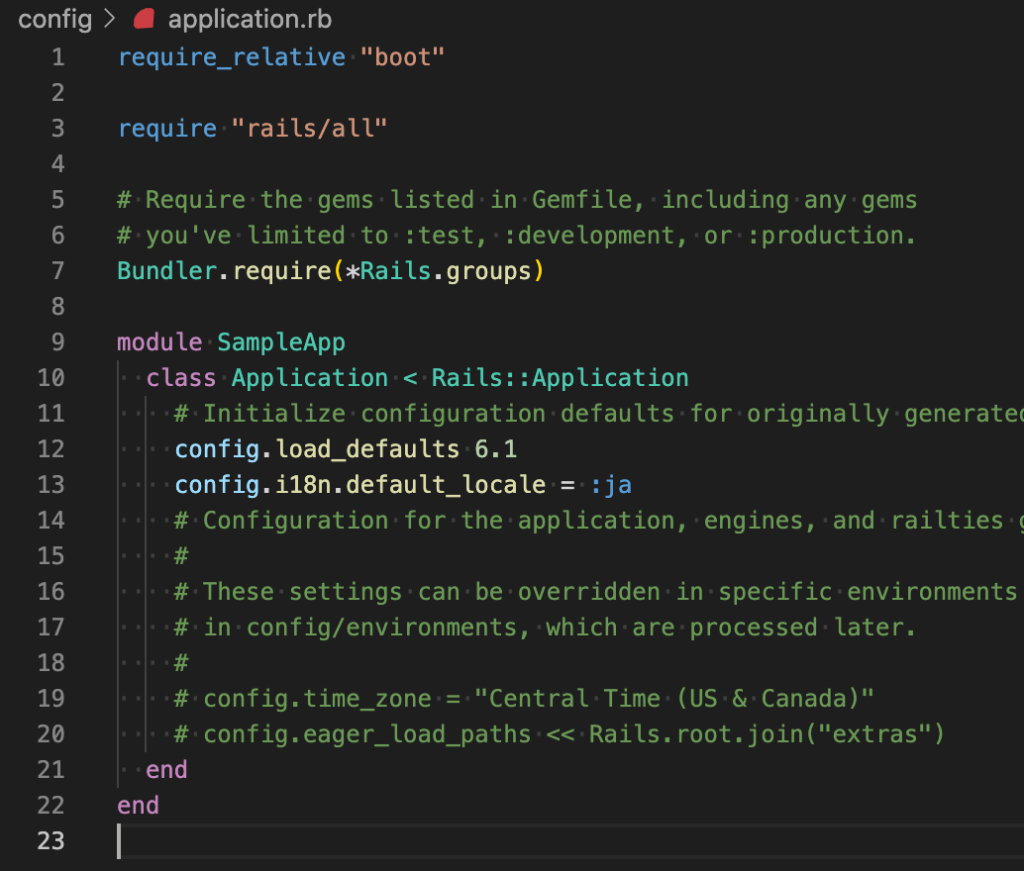Expand the breadcrumb chevron after config
Viewport: 1024px width, 871px height.
click(110, 19)
